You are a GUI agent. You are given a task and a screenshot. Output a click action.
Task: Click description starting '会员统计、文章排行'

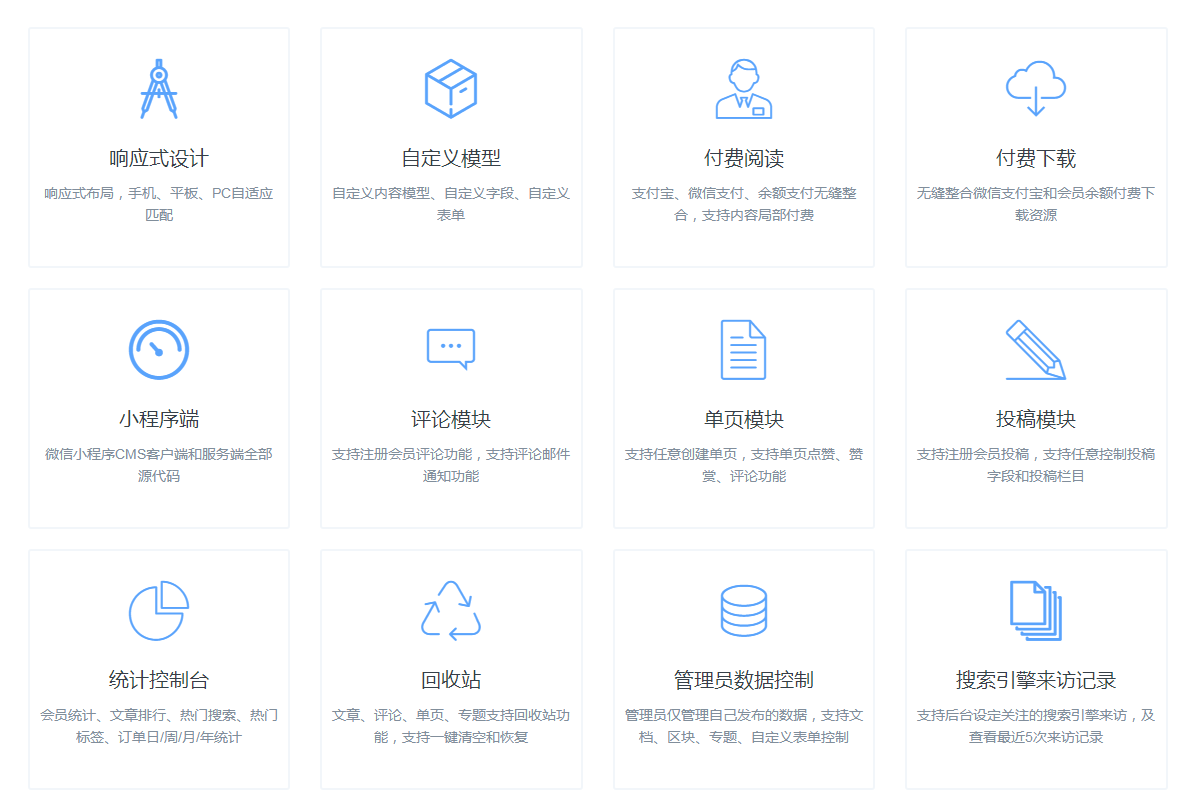point(159,726)
